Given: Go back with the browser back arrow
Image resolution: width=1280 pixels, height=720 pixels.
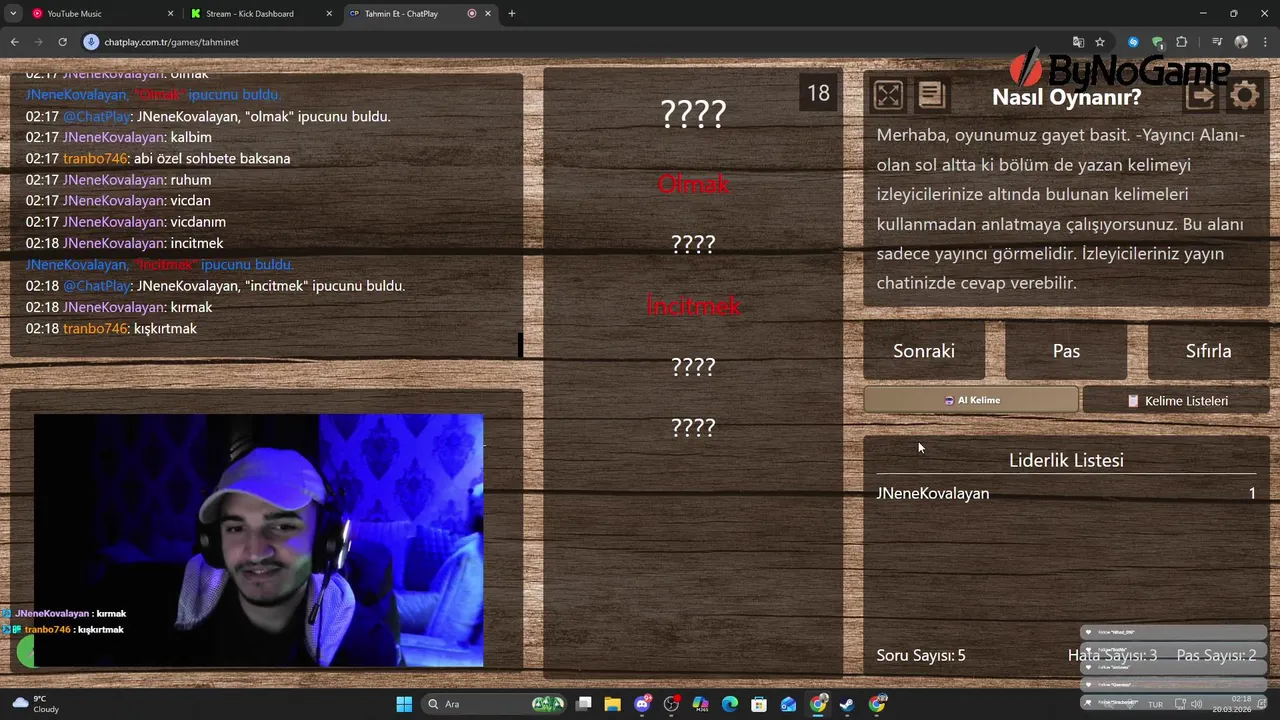Looking at the screenshot, I should point(14,42).
